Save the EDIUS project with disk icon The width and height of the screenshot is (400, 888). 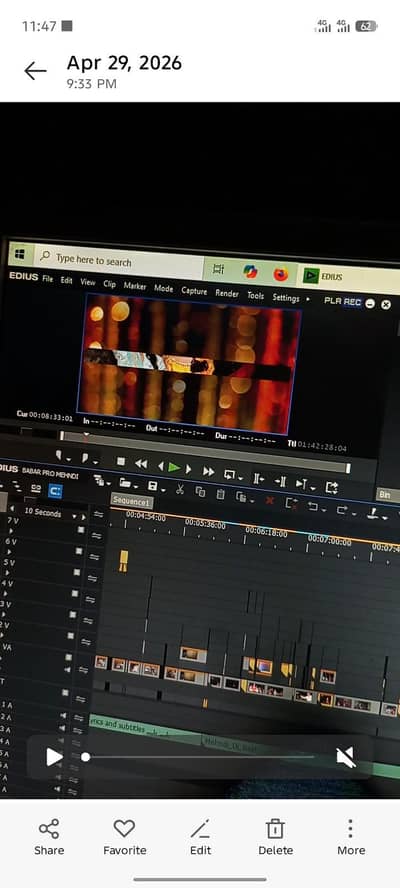coord(152,486)
